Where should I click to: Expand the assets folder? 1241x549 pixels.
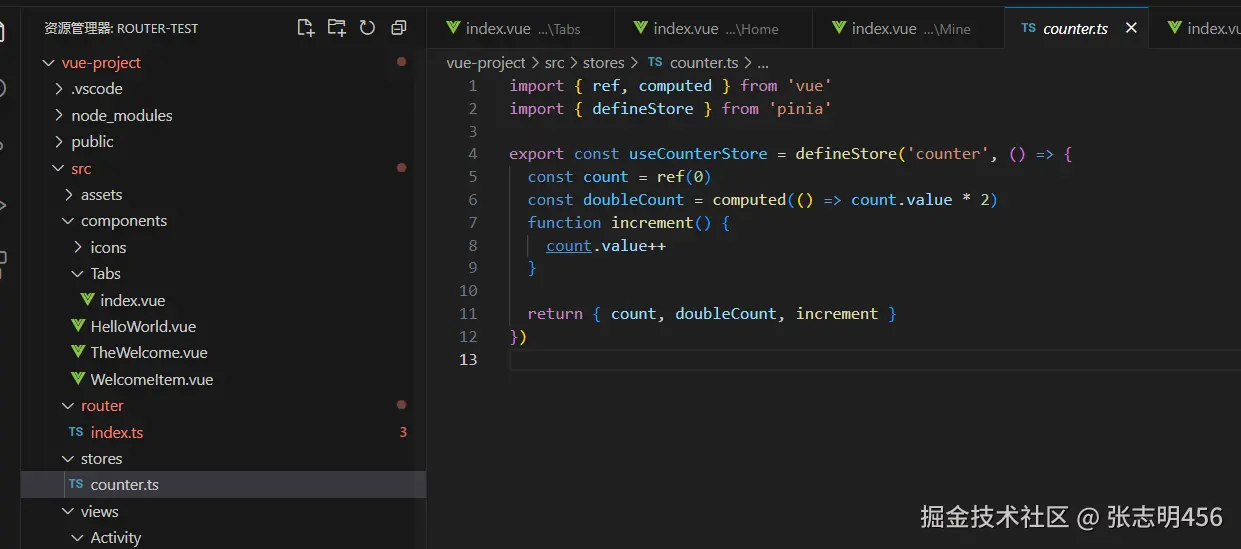pos(69,195)
